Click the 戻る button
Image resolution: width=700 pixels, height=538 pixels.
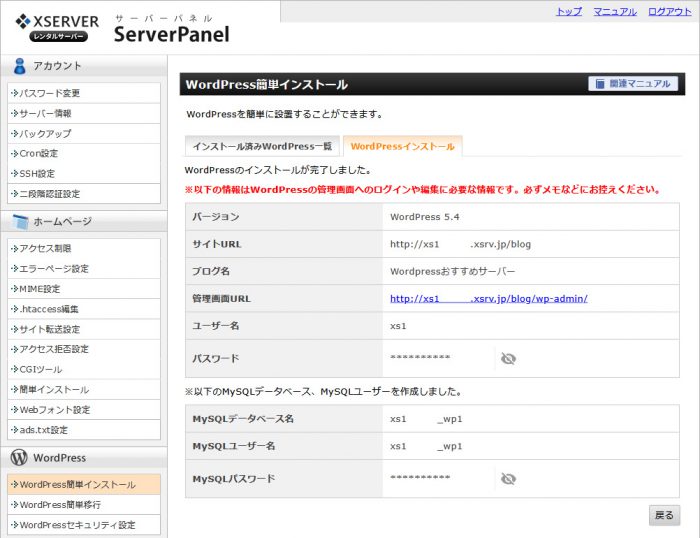664,515
